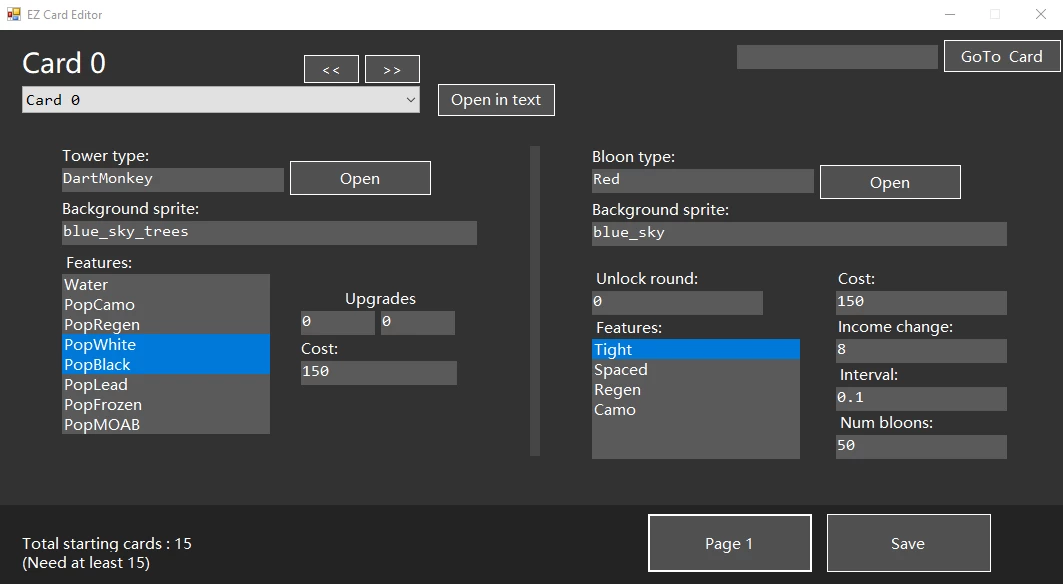Click the Num bloons input field

[921, 446]
